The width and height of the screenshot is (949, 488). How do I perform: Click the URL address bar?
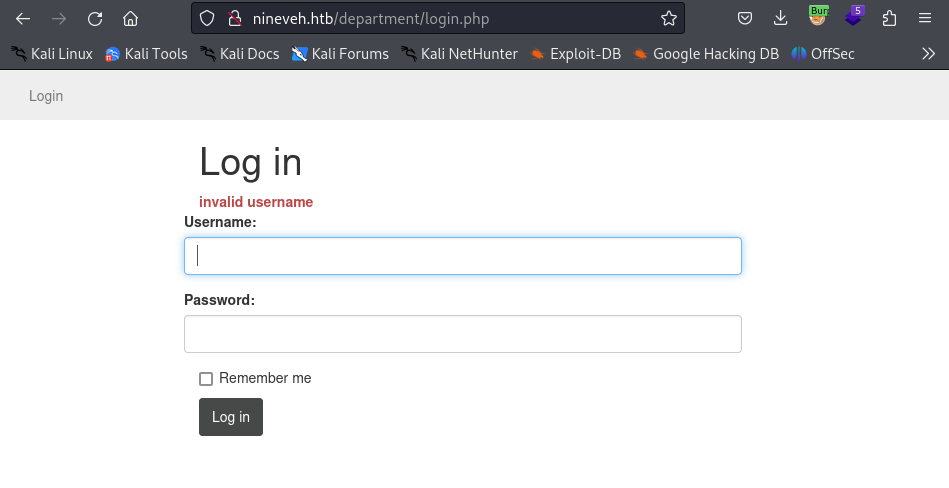450,18
